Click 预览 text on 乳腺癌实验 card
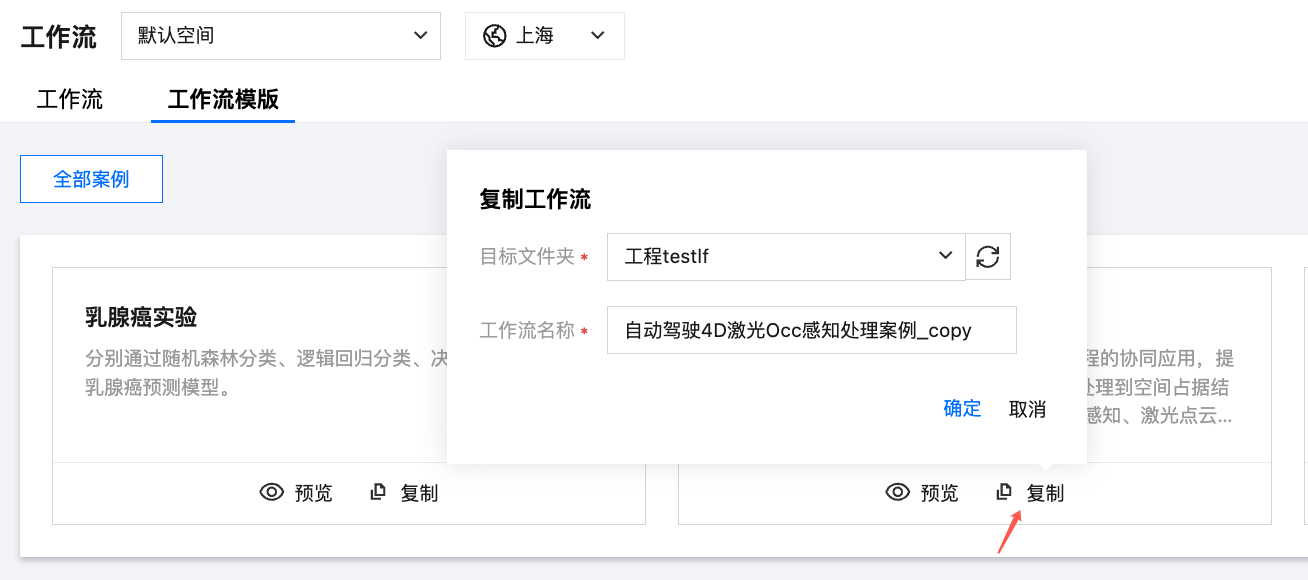 (x=314, y=493)
